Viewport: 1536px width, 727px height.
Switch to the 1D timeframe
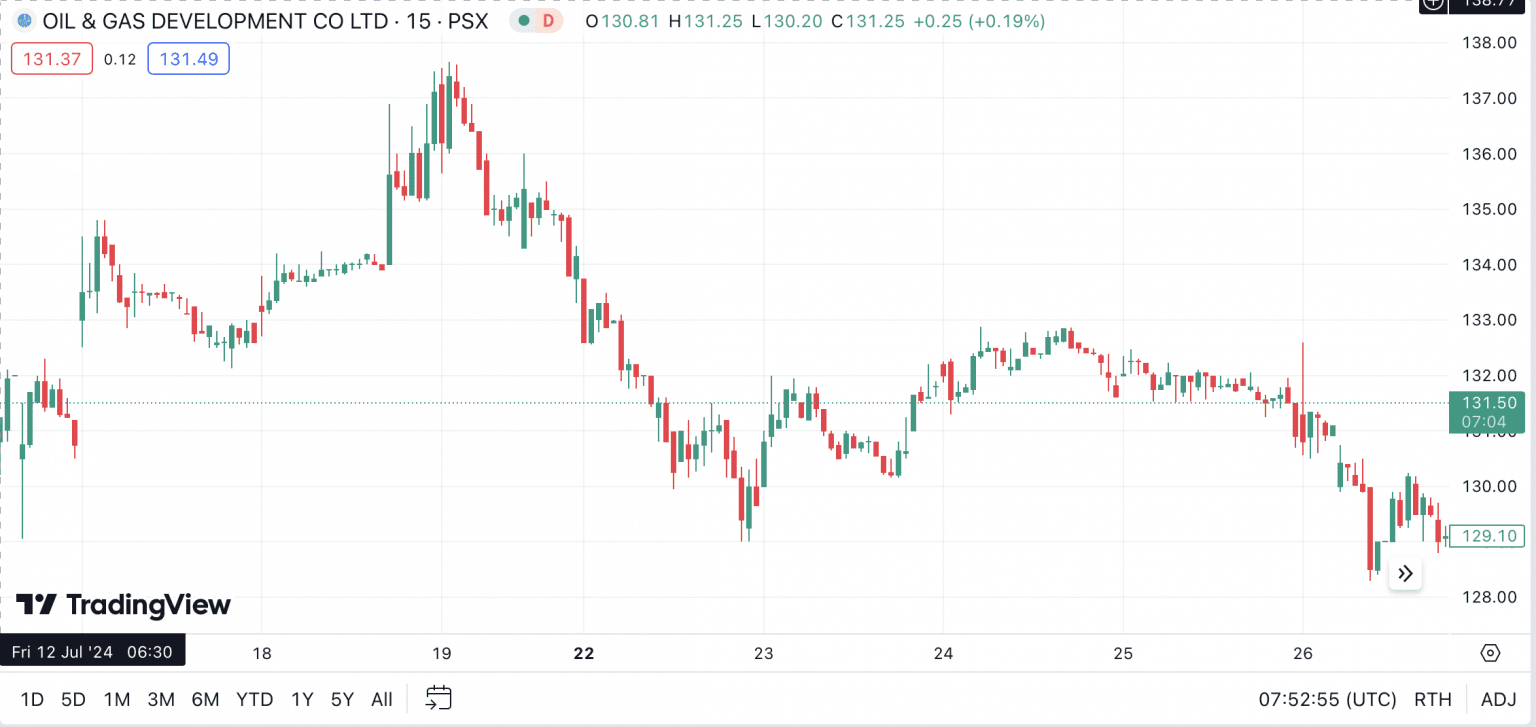coord(33,700)
